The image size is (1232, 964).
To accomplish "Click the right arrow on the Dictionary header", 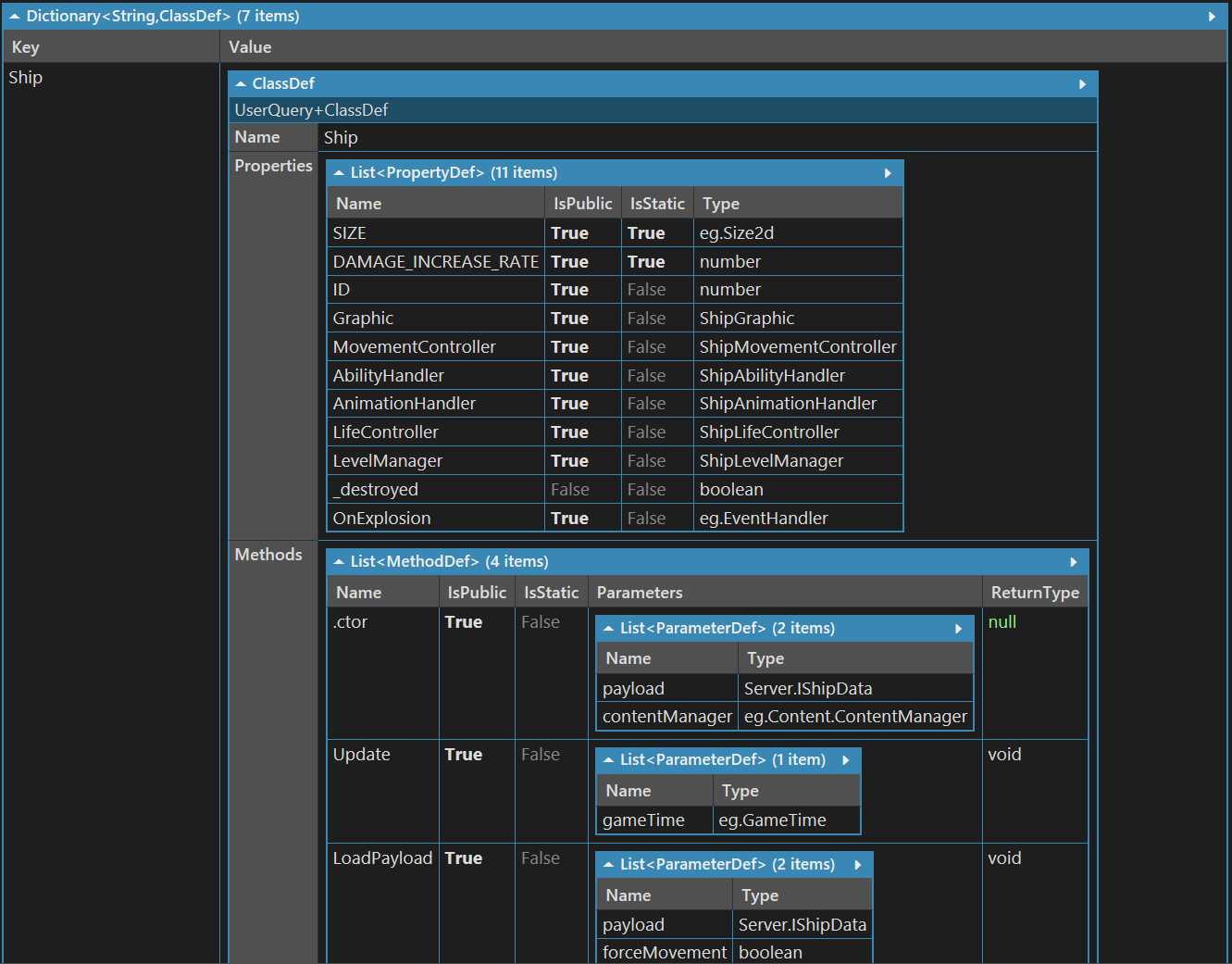I will coord(1212,17).
